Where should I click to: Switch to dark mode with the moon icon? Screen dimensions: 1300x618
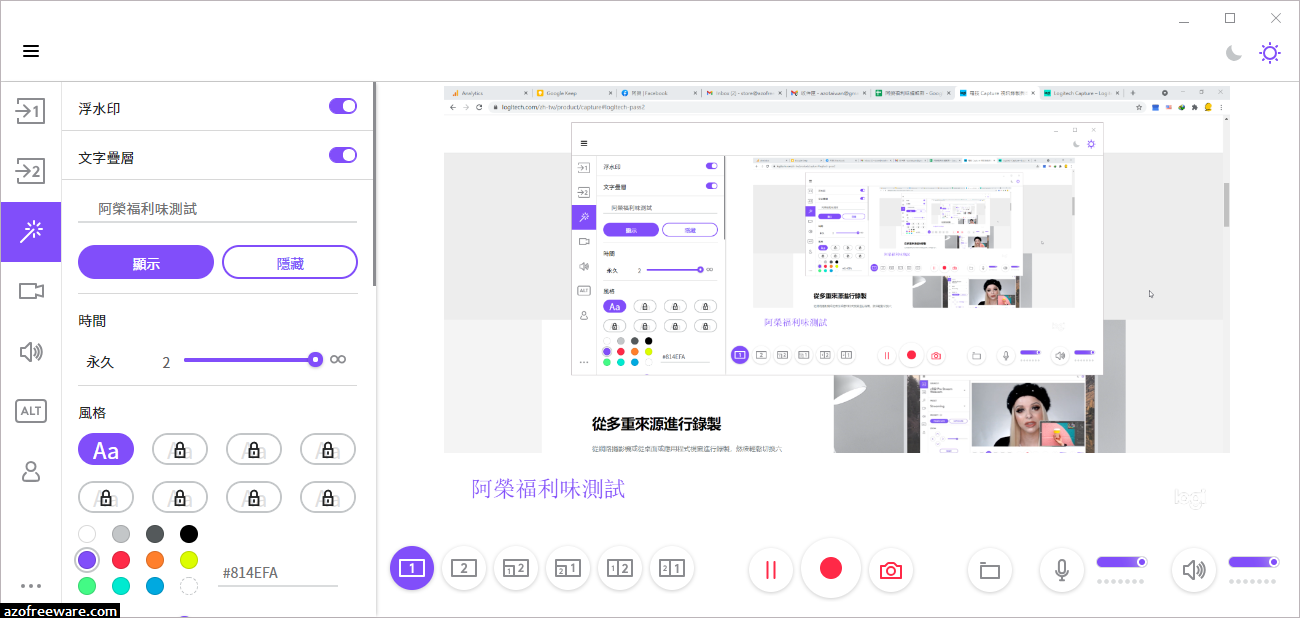(1233, 52)
